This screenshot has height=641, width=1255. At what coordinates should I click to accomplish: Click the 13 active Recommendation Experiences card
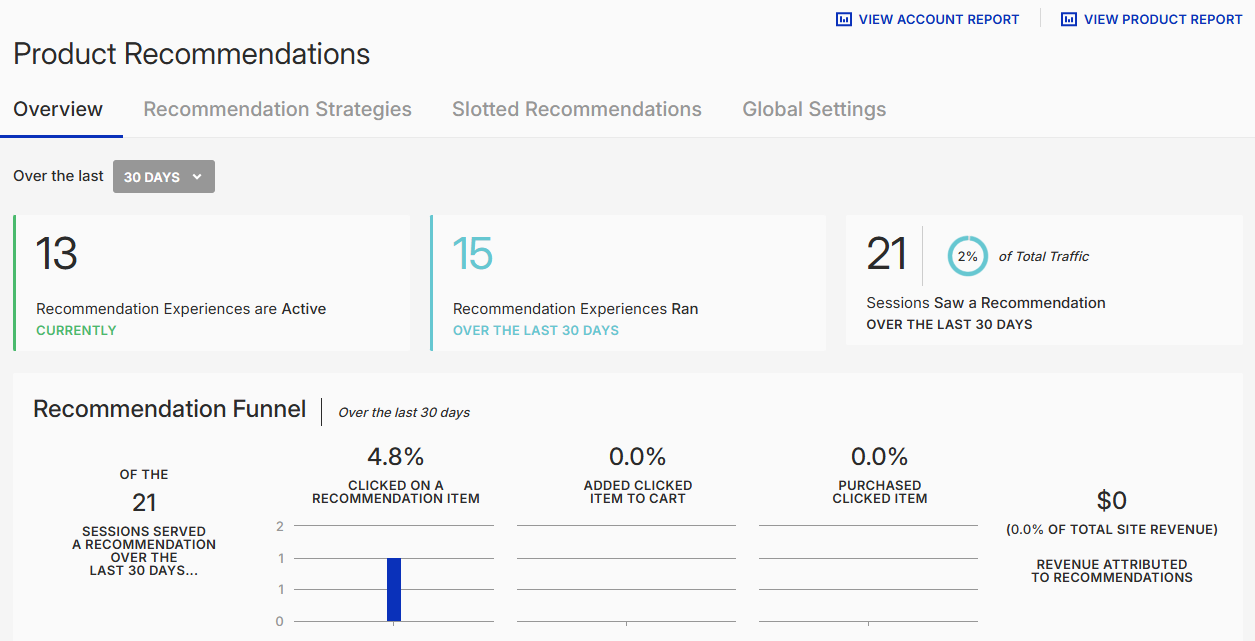(212, 283)
